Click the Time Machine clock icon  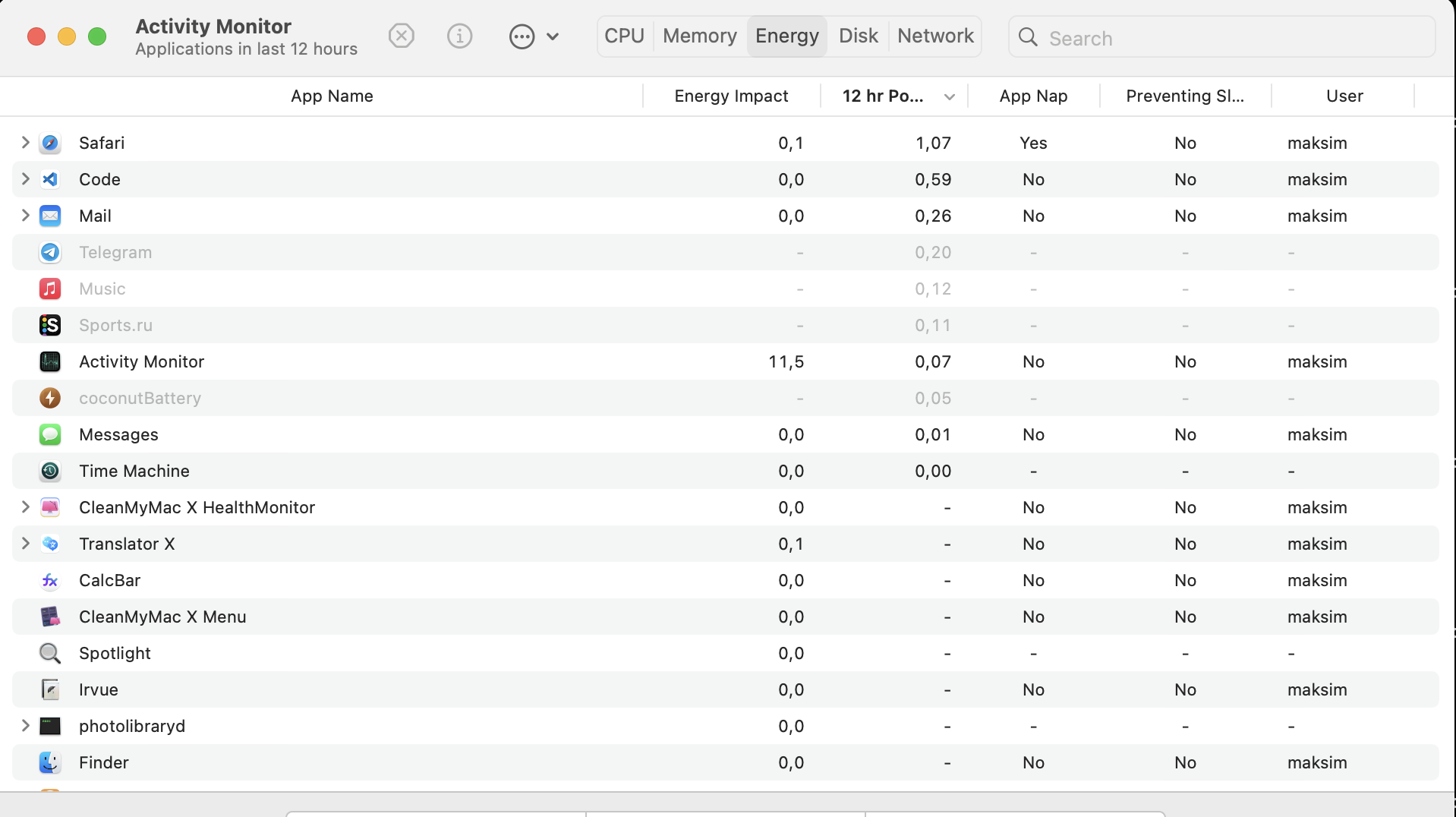coord(50,471)
